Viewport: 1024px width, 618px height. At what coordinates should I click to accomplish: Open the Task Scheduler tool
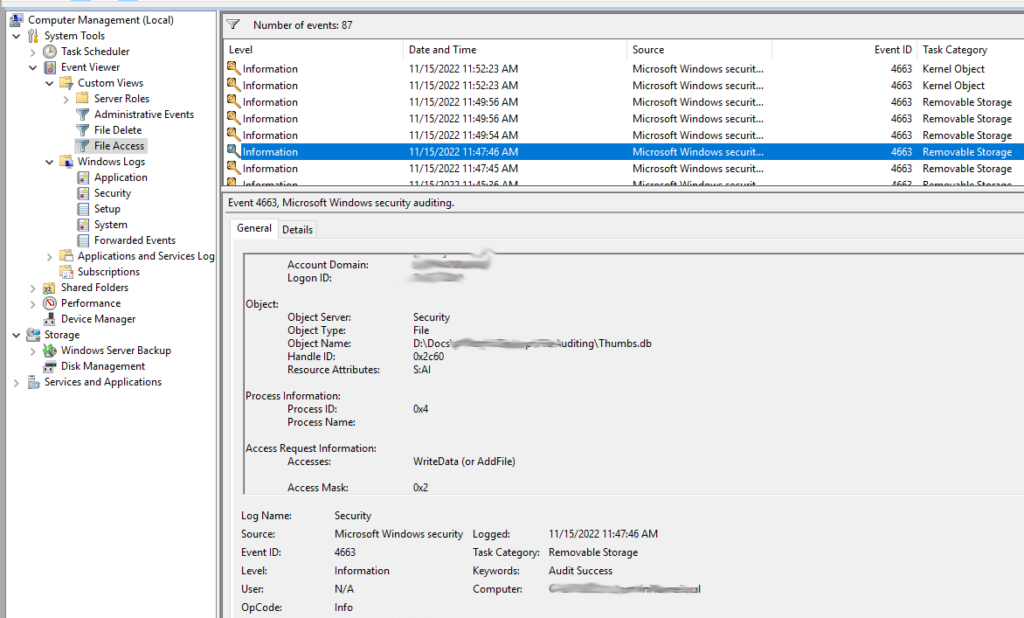click(95, 51)
